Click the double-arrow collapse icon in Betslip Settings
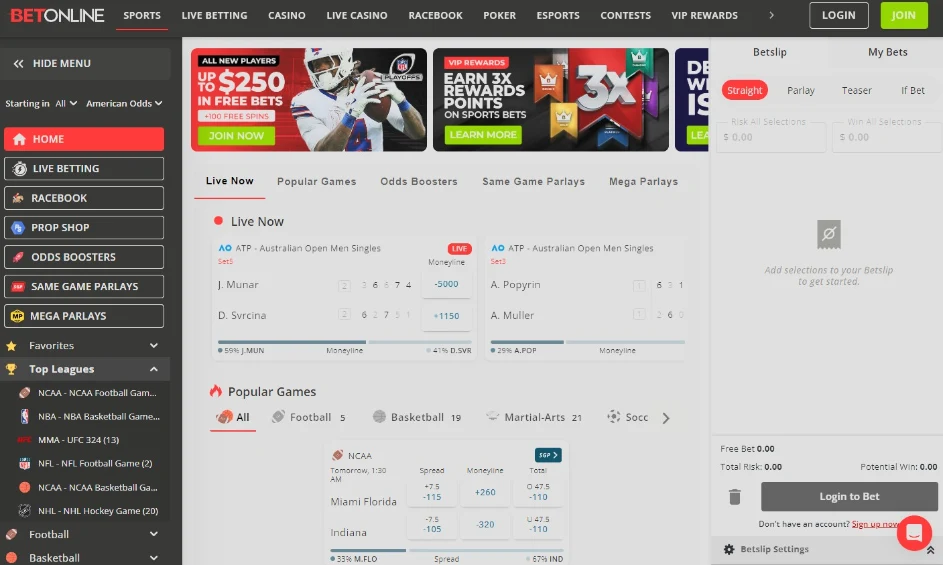The image size is (943, 565). coord(930,549)
